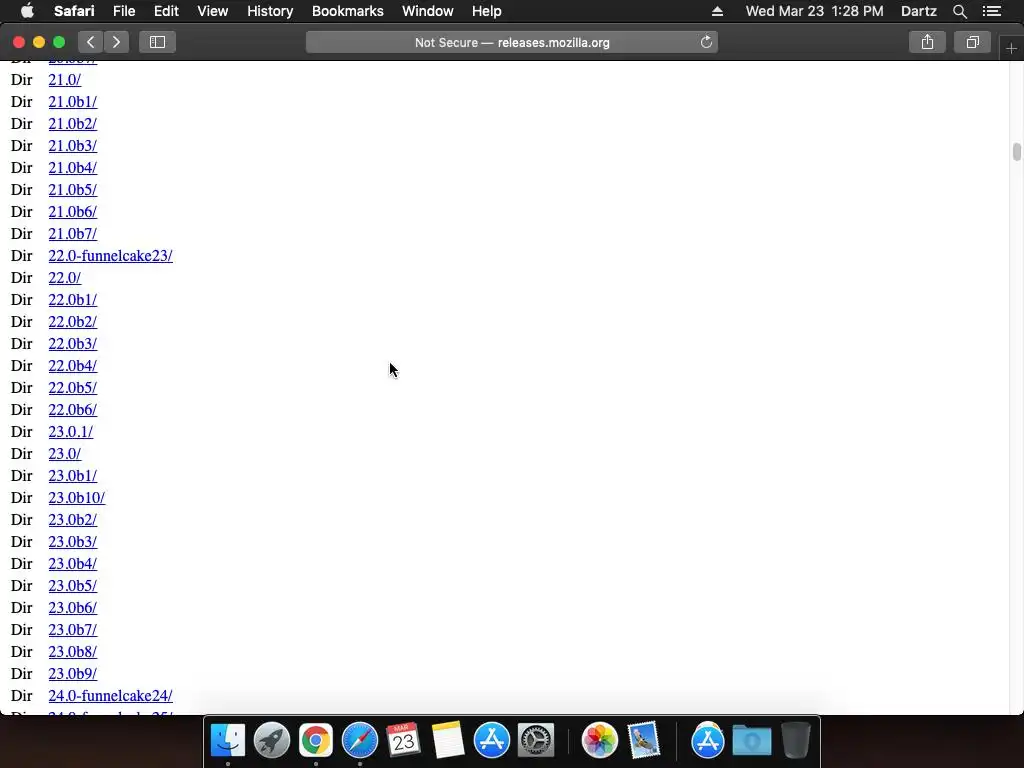Open the Help menu
Image resolution: width=1024 pixels, height=768 pixels.
tap(487, 11)
